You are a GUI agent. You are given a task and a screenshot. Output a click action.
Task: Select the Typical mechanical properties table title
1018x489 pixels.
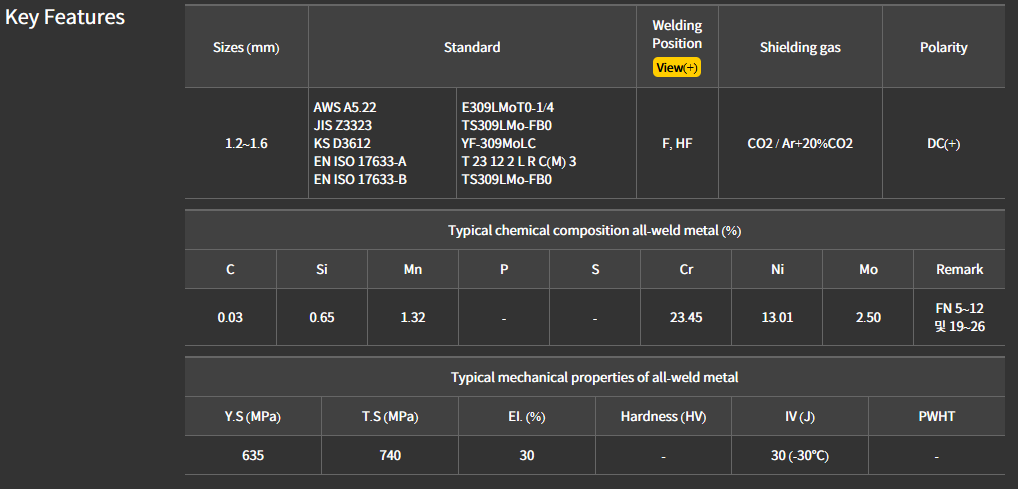pyautogui.click(x=594, y=377)
